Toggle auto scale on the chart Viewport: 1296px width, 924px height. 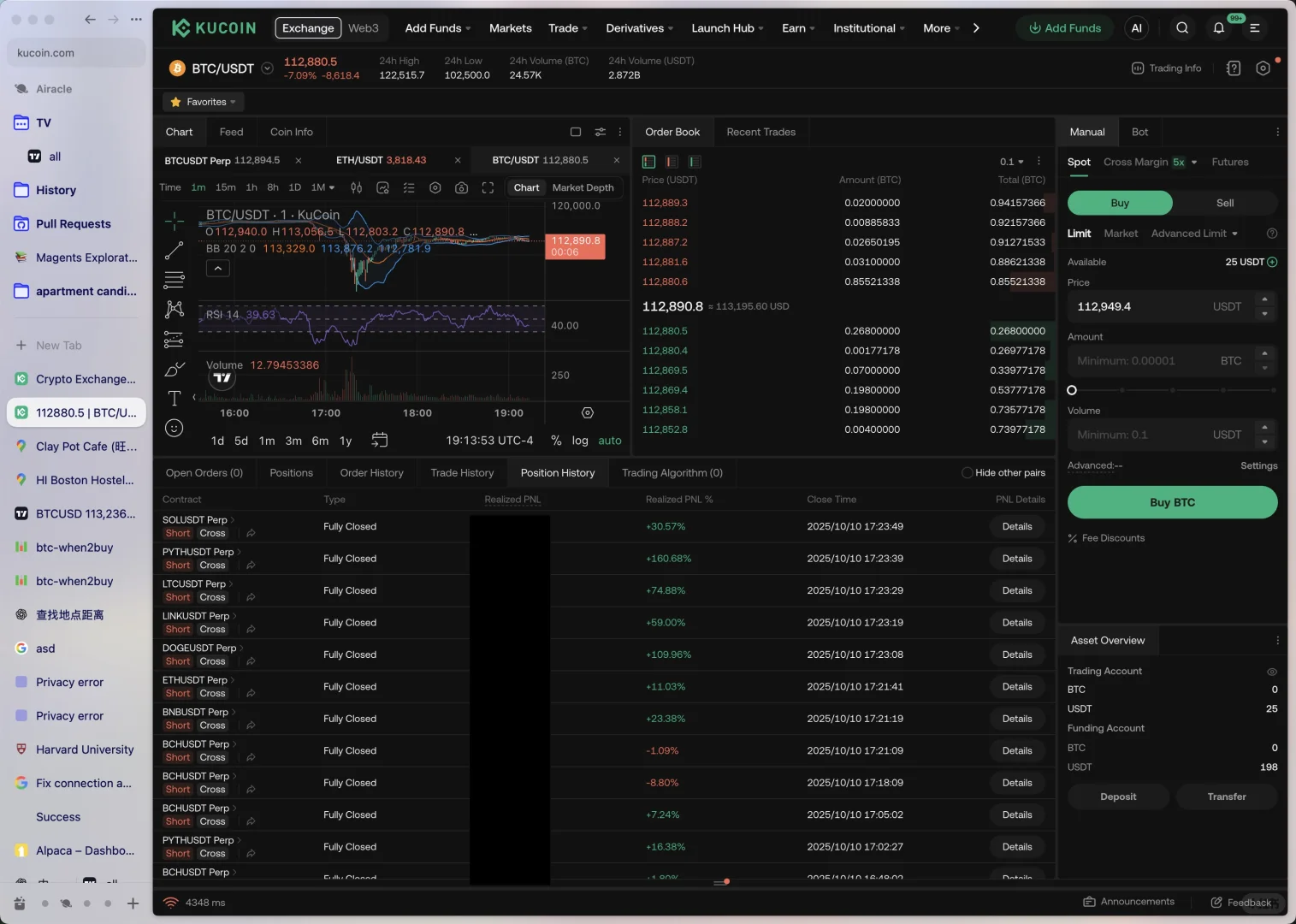pos(610,441)
